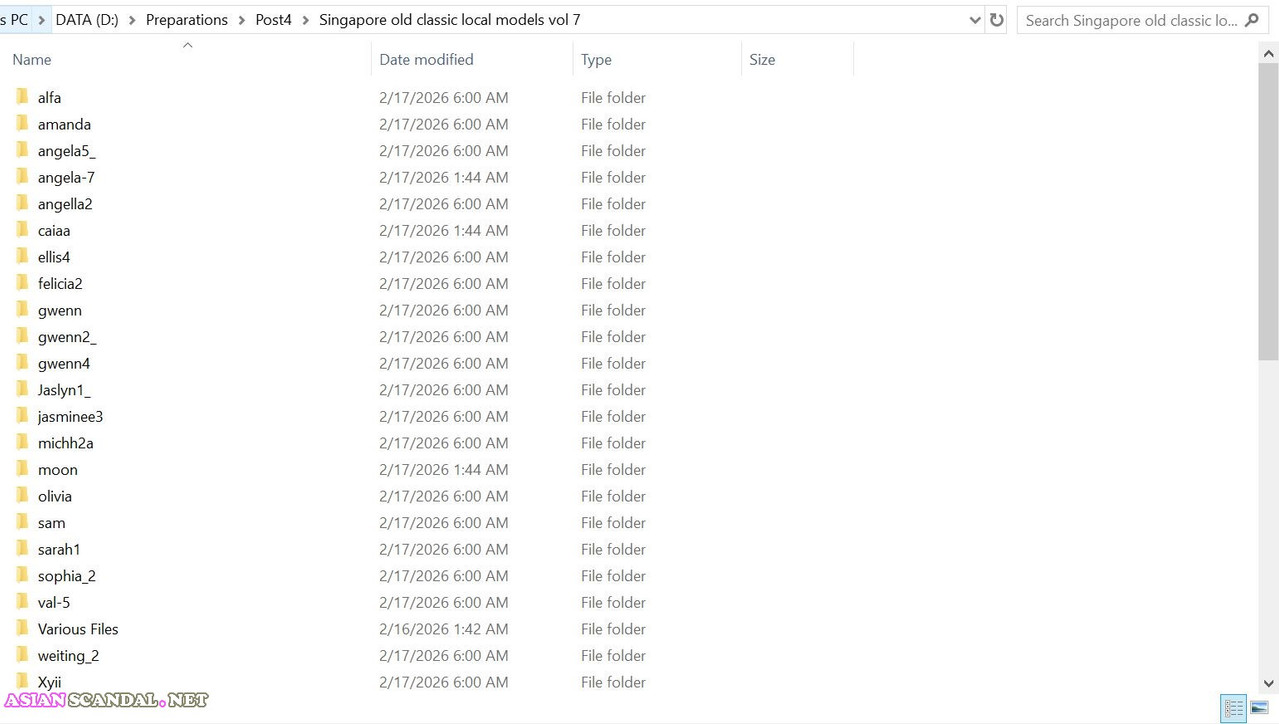1279x724 pixels.
Task: Click vertical scrollbar up arrow
Action: click(x=1268, y=53)
